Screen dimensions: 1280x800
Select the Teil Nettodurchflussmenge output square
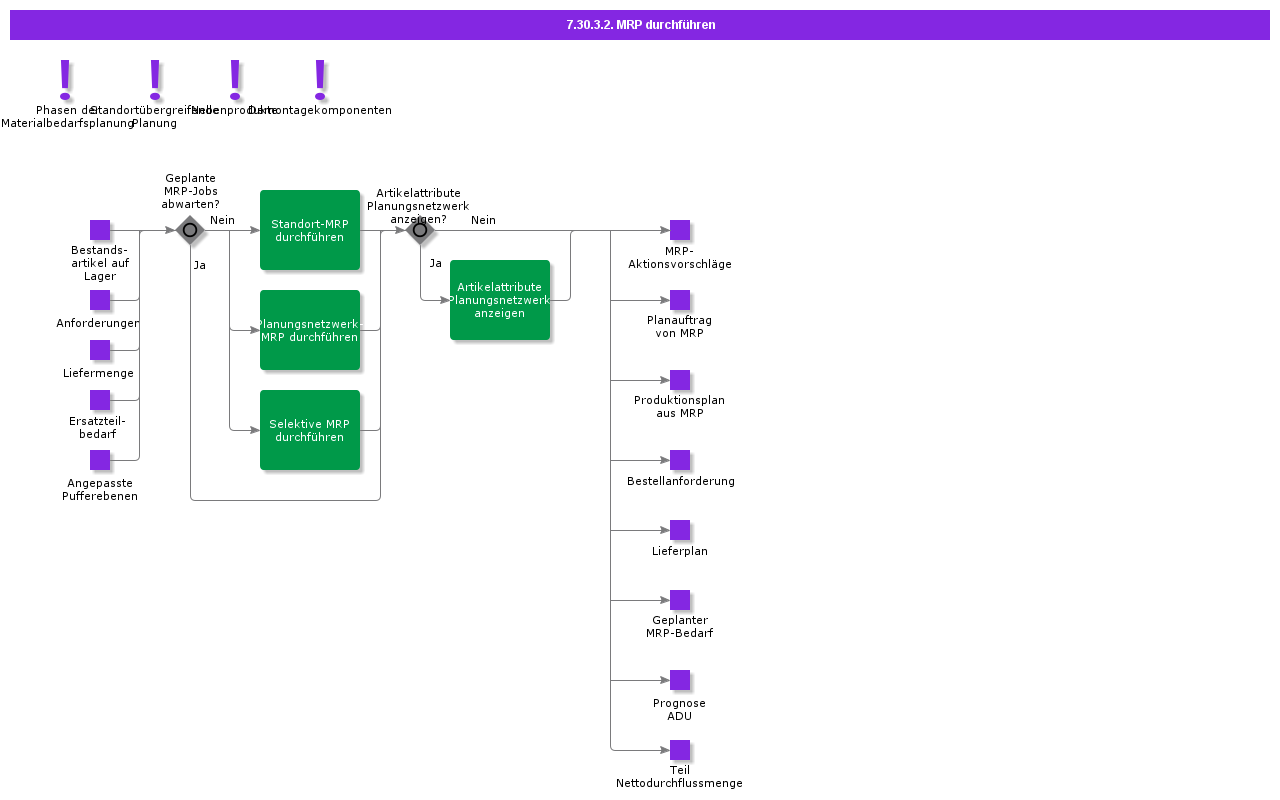[680, 750]
